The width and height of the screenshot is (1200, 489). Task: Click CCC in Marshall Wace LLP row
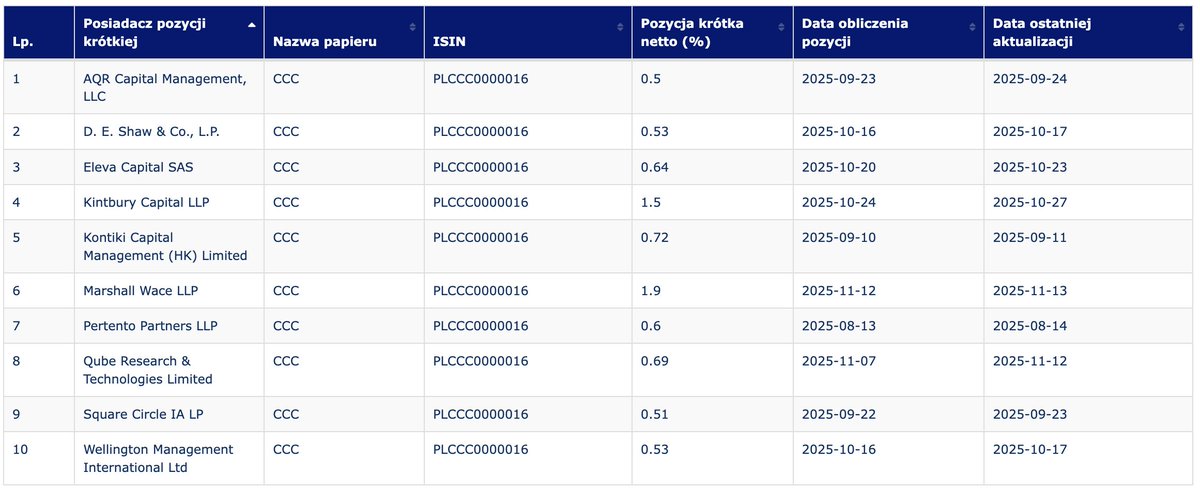[x=286, y=290]
